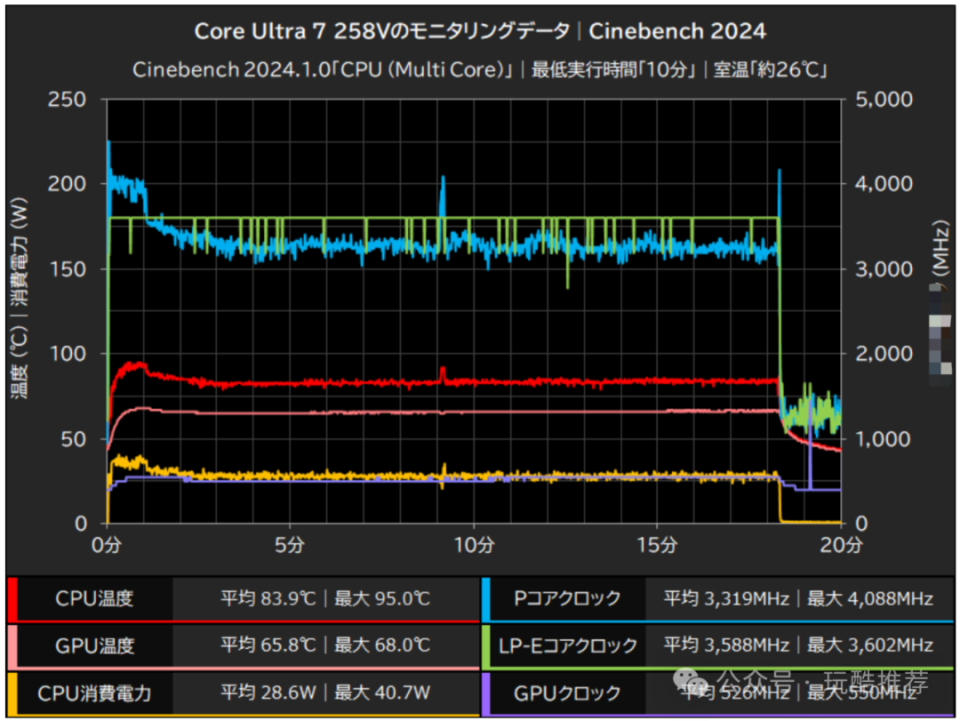Click the '最低実行時間「10分」' subtitle text
This screenshot has height=721, width=960.
[613, 70]
